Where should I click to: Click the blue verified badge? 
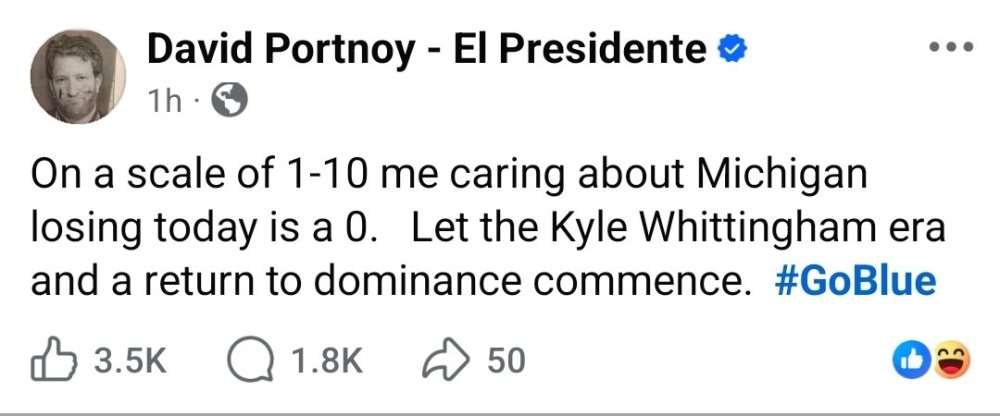point(732,47)
